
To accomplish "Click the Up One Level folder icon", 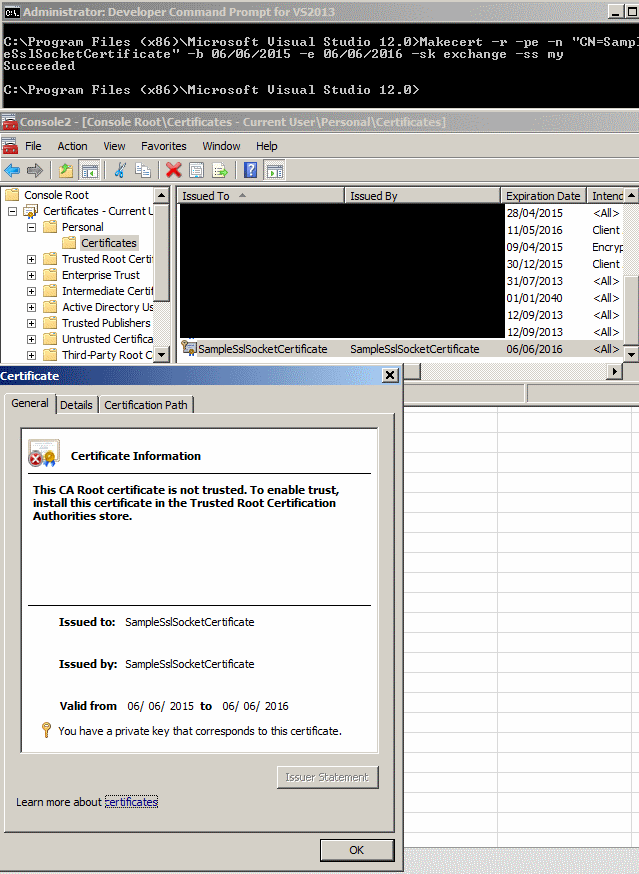I will tap(66, 171).
